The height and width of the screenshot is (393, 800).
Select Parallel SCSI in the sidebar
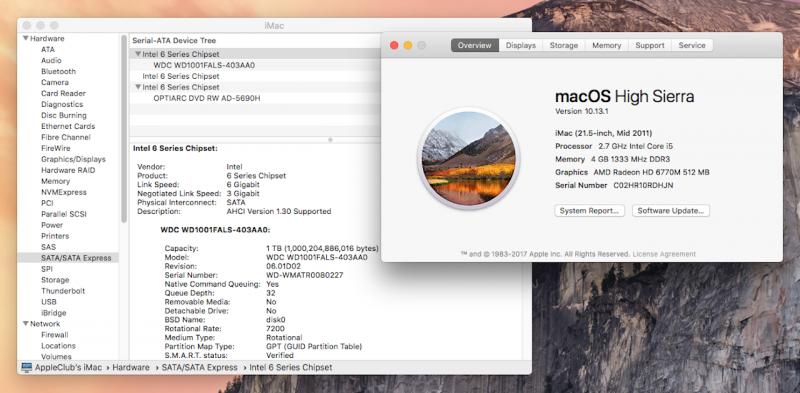(64, 214)
